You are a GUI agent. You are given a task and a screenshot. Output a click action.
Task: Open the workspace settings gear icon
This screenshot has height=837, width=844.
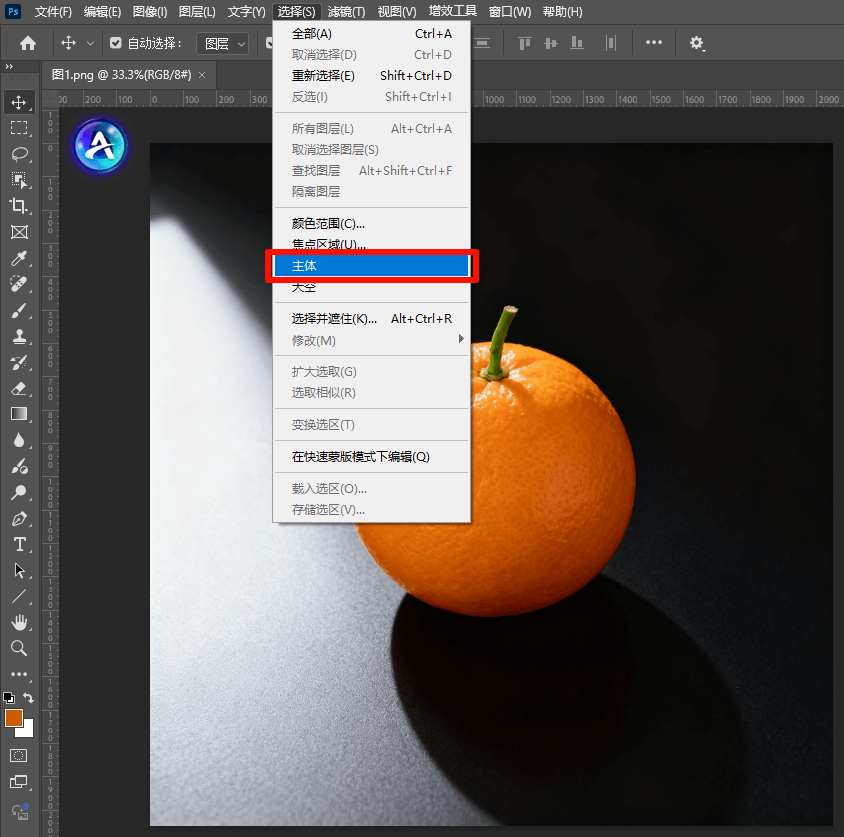697,43
